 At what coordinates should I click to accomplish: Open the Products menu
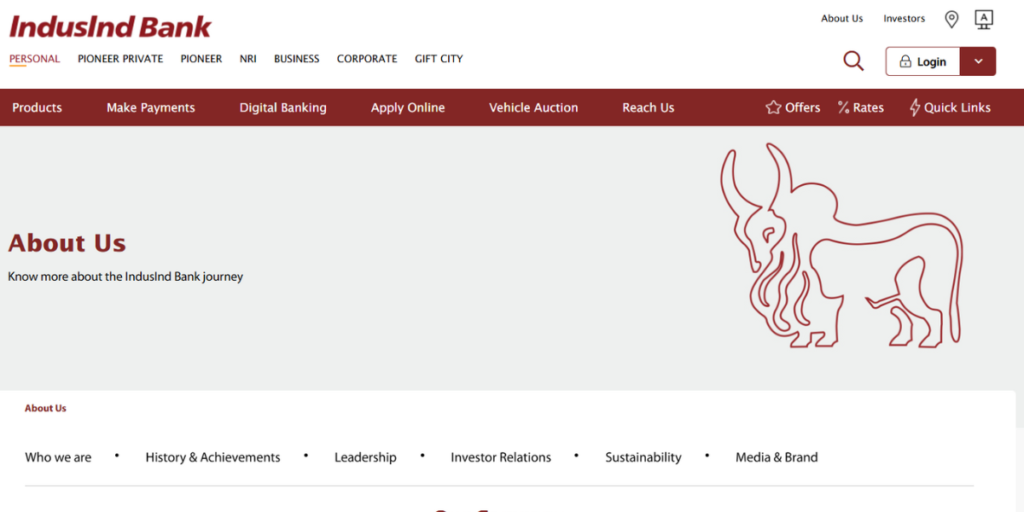tap(37, 108)
